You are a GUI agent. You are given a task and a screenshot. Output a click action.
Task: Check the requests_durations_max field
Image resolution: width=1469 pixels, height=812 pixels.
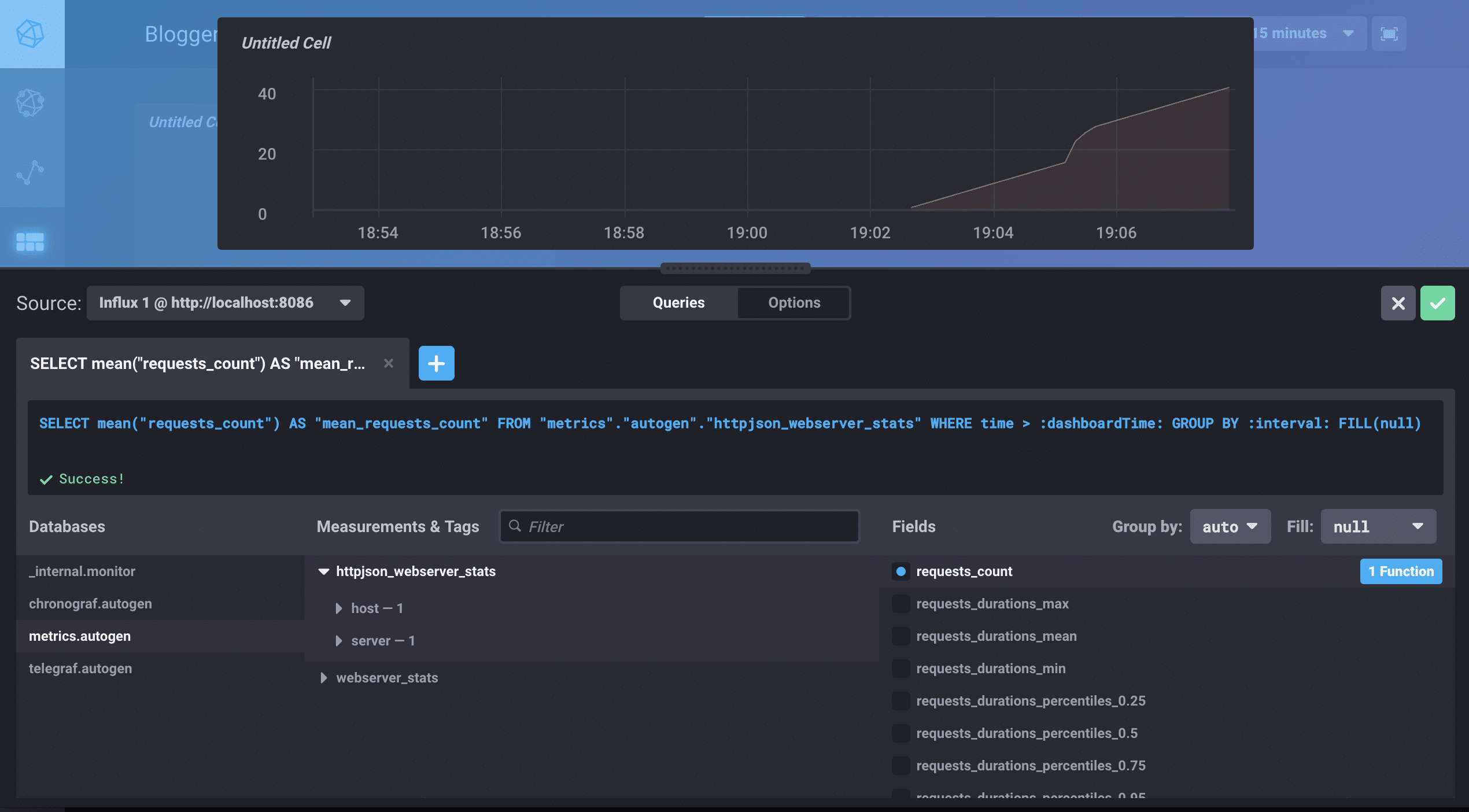(x=900, y=604)
